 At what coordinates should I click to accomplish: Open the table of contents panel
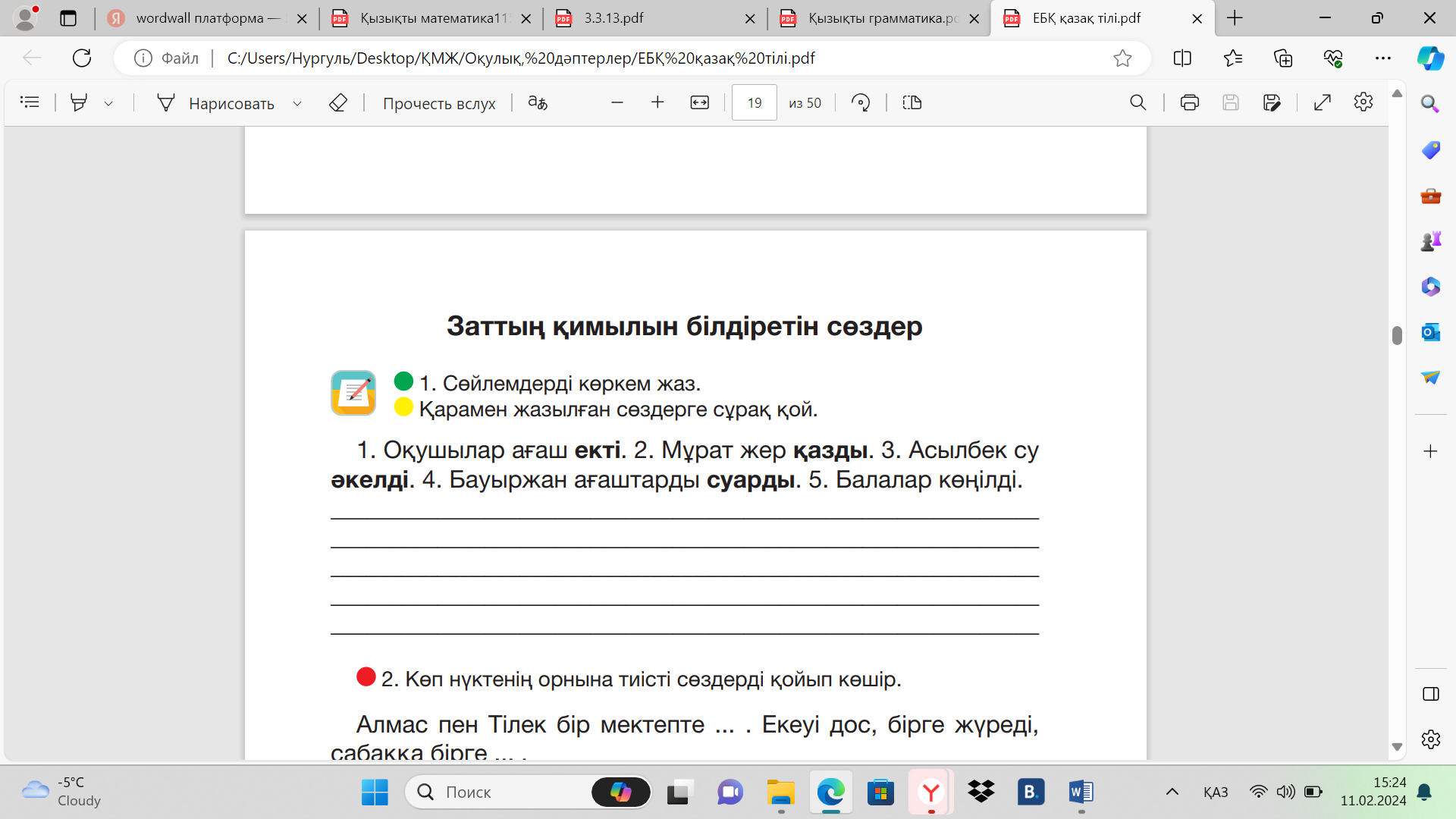click(x=30, y=102)
